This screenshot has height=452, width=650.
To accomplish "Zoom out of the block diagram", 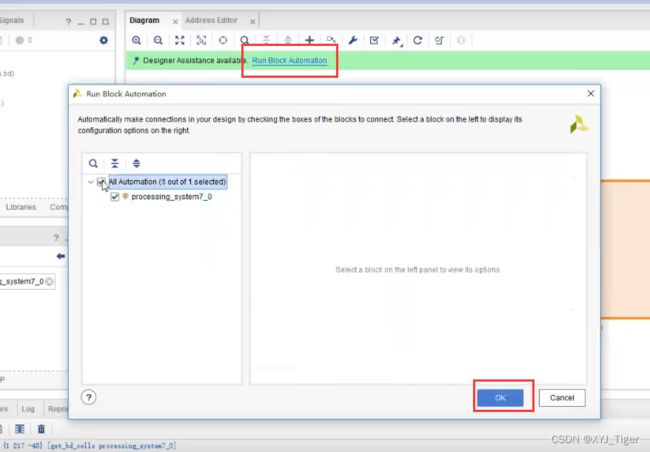I will click(x=158, y=40).
